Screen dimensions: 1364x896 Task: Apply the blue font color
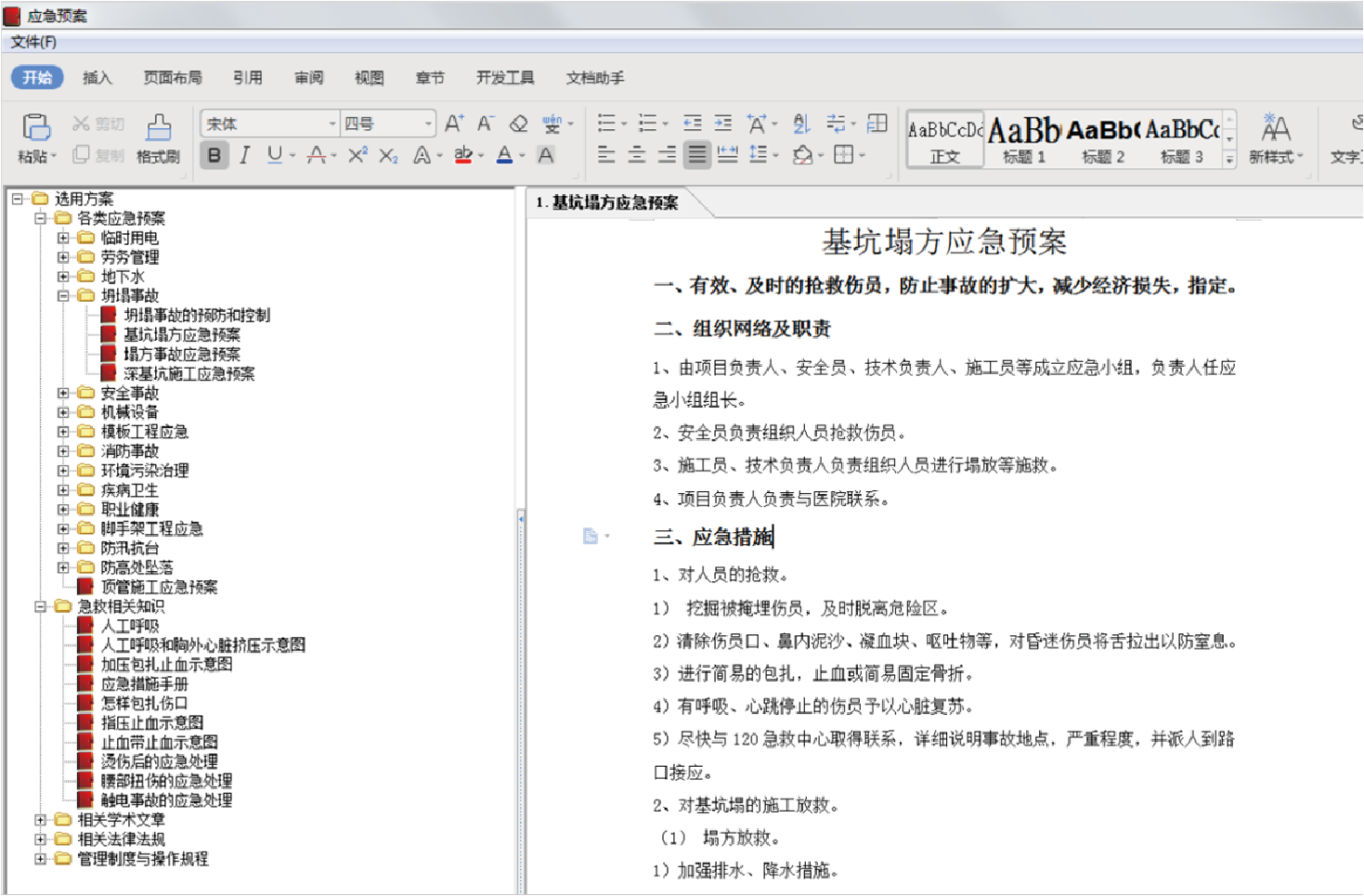504,155
